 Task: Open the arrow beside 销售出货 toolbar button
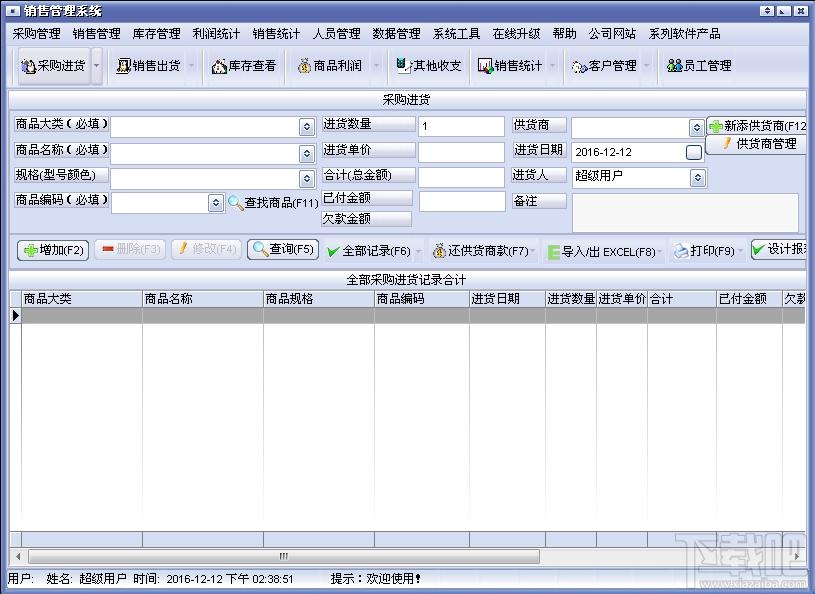pyautogui.click(x=191, y=65)
